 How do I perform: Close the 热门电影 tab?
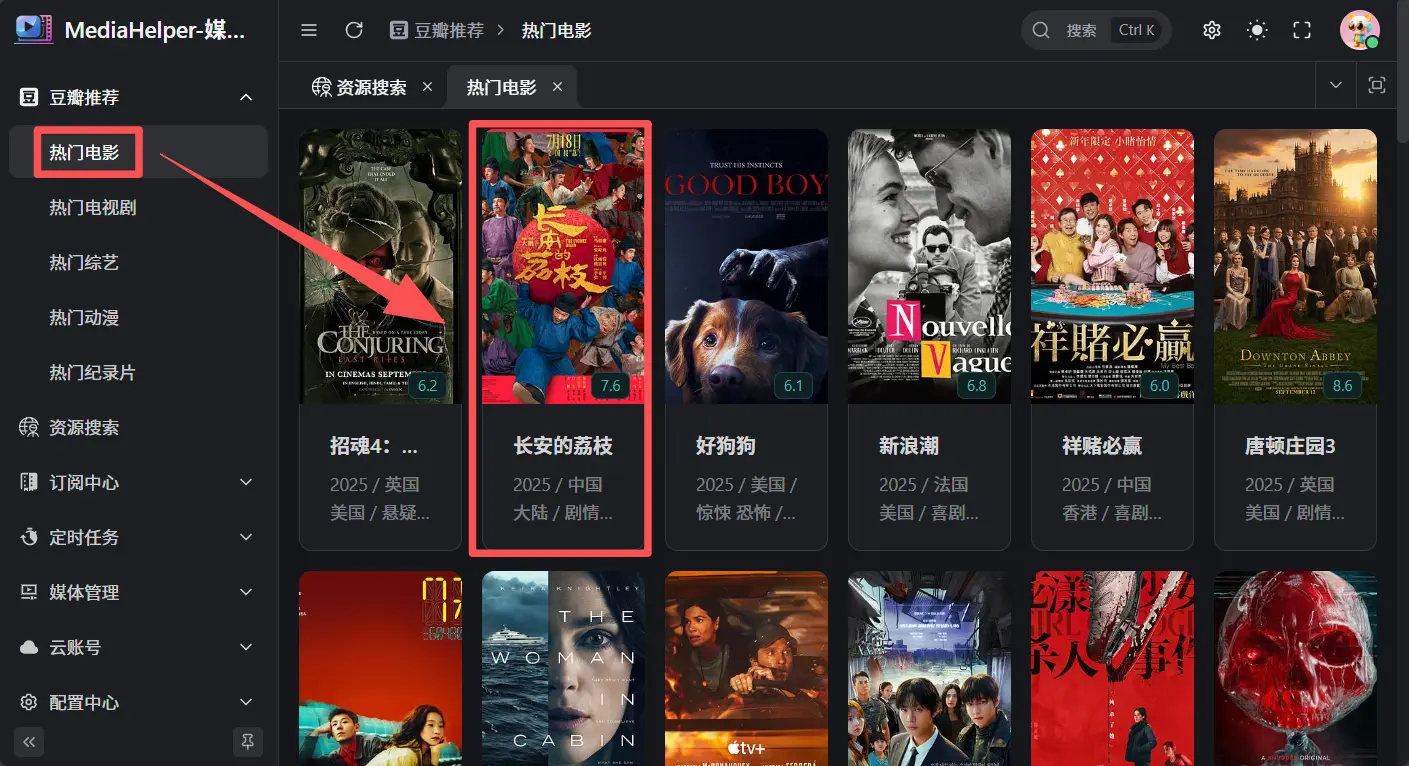pos(557,87)
